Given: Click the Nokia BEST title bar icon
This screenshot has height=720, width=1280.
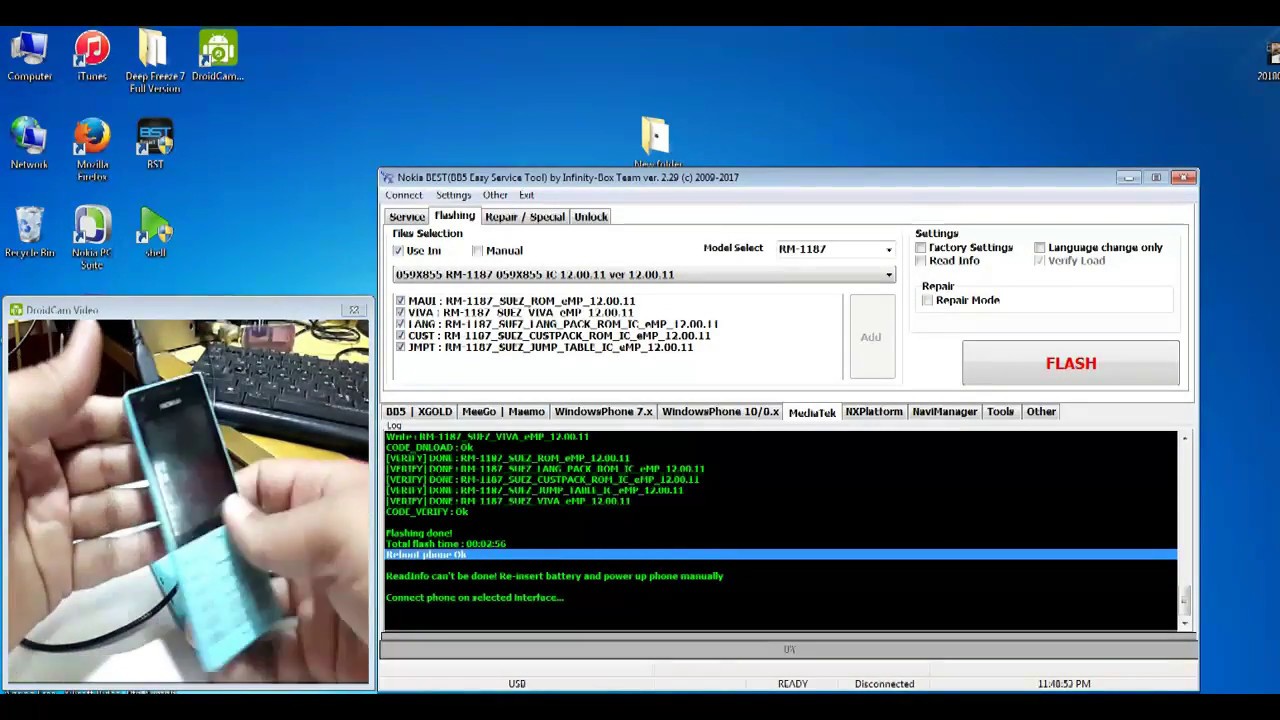Looking at the screenshot, I should 387,178.
